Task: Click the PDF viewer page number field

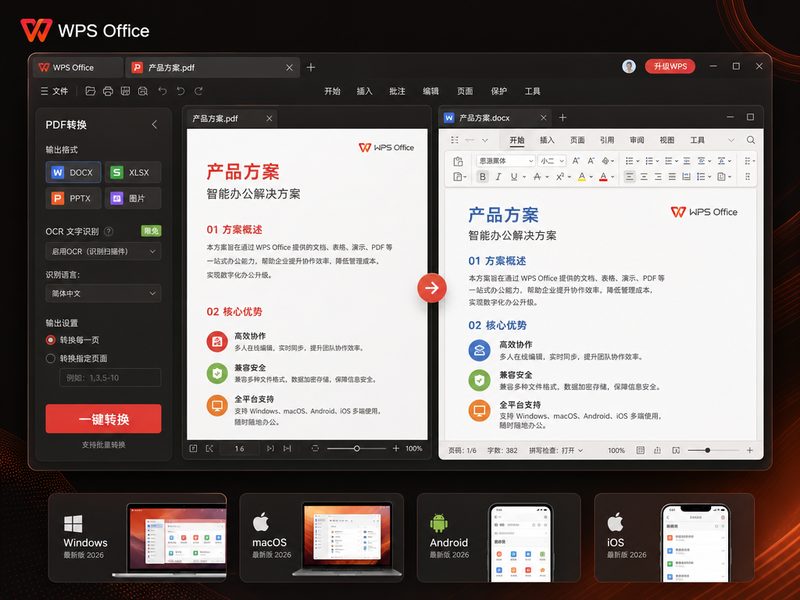Action: (x=239, y=448)
